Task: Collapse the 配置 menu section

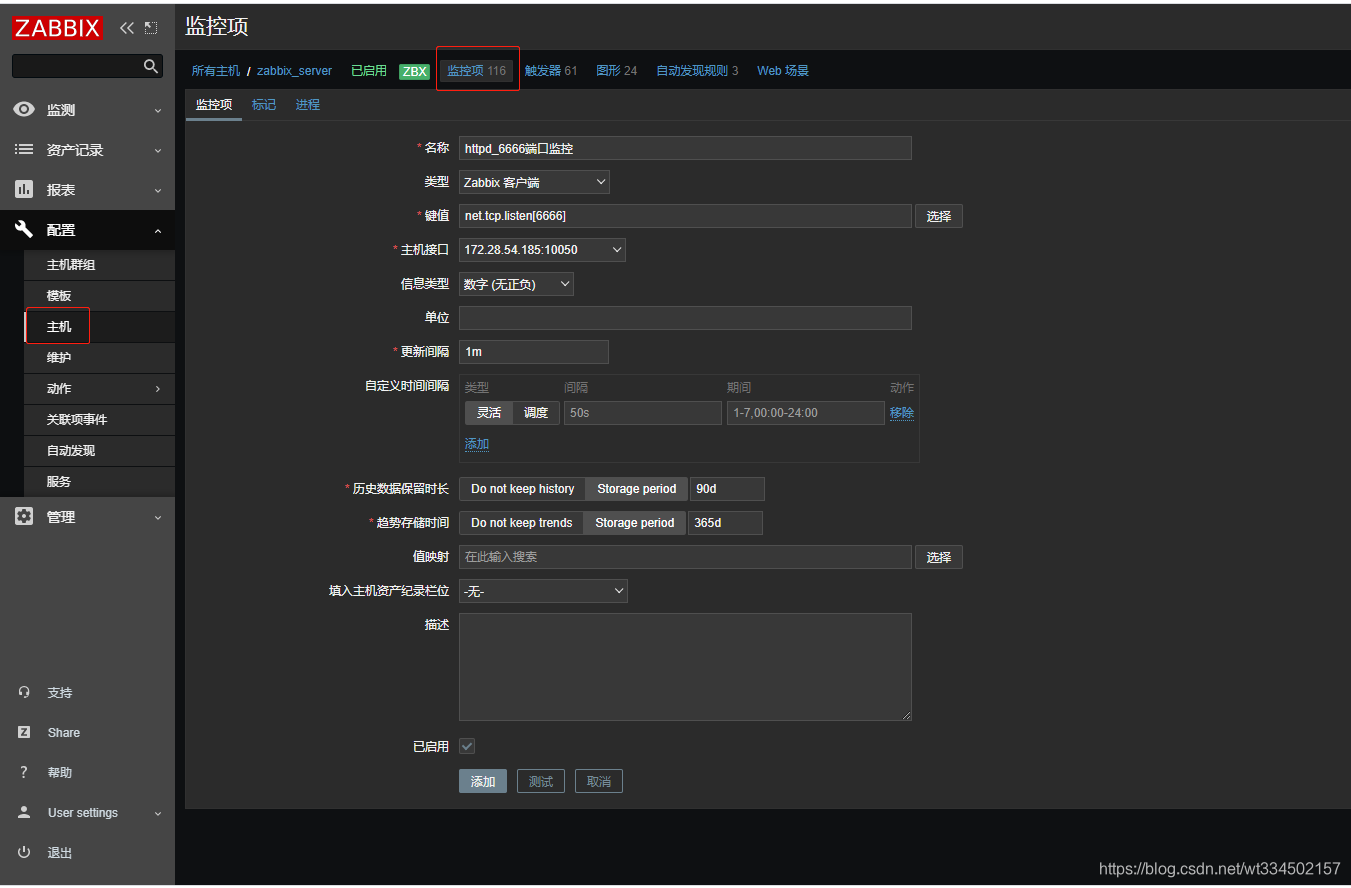Action: point(158,231)
